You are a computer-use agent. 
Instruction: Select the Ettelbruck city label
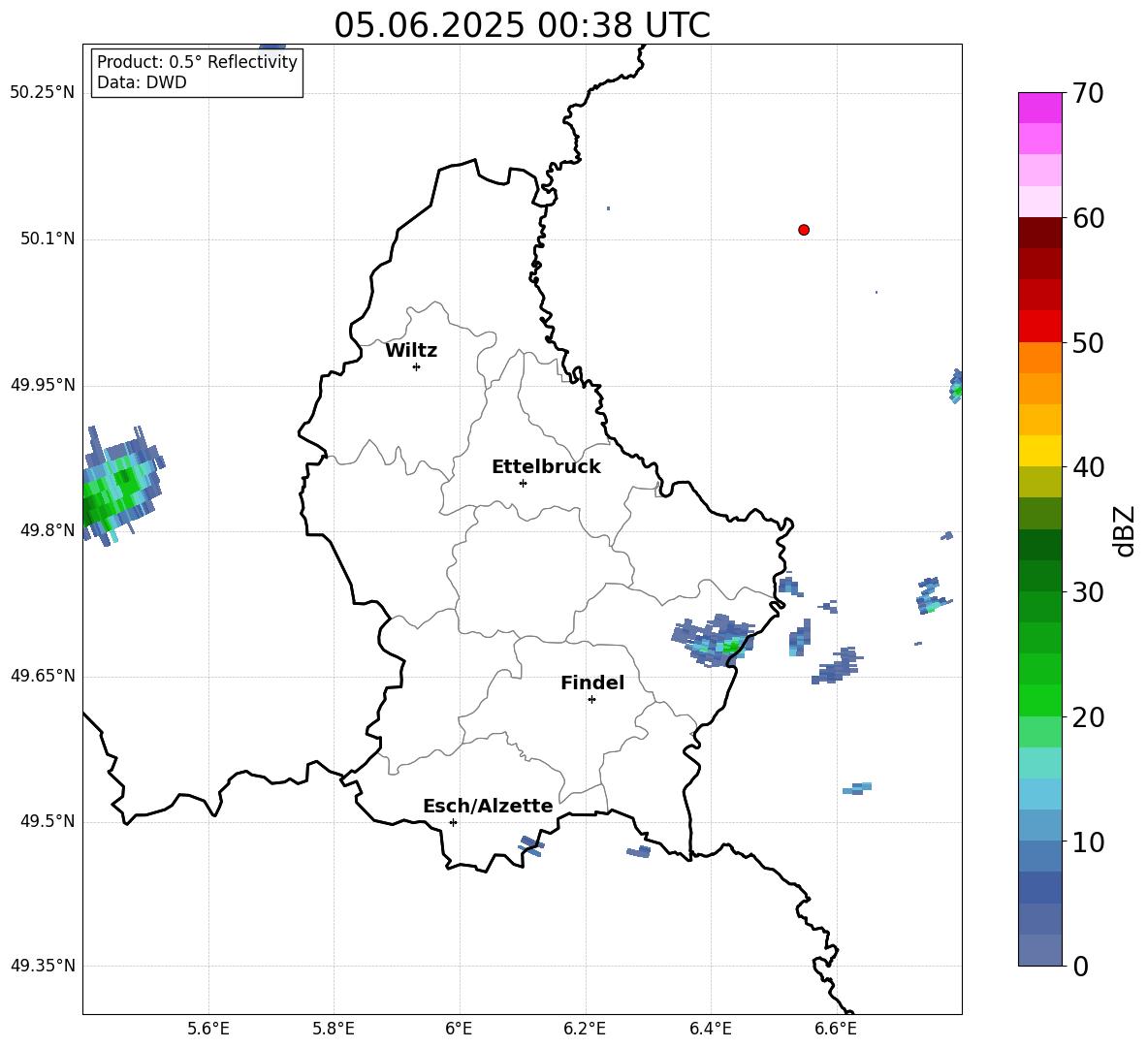coord(546,467)
